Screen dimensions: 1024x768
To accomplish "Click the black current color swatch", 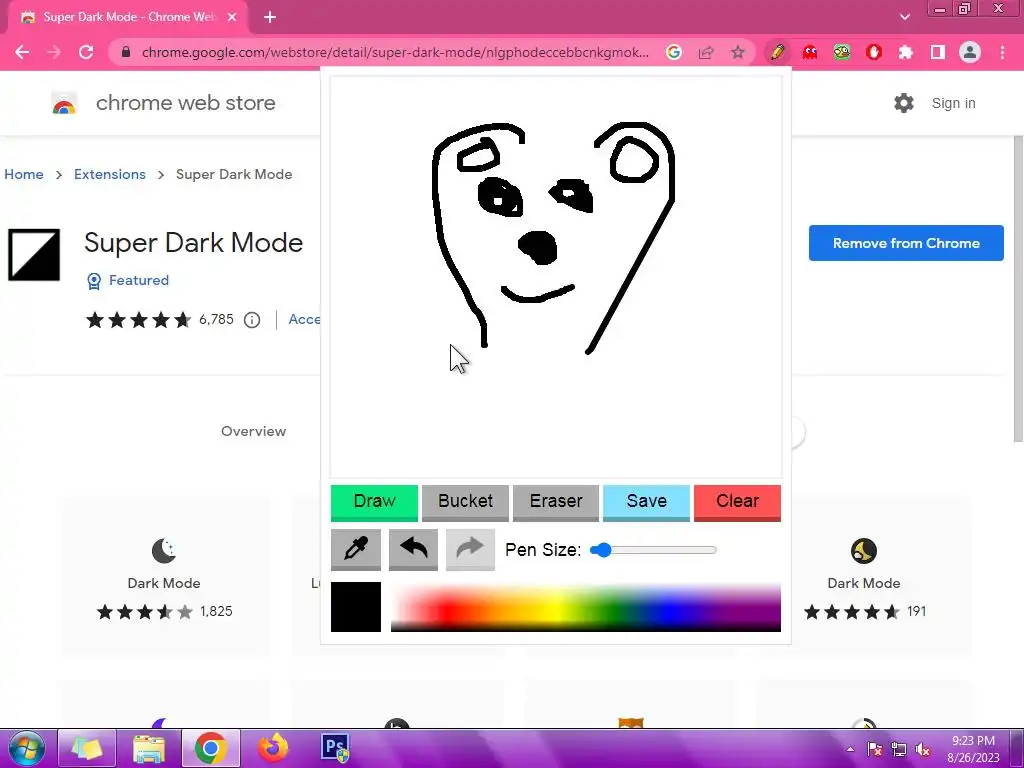I will (356, 607).
